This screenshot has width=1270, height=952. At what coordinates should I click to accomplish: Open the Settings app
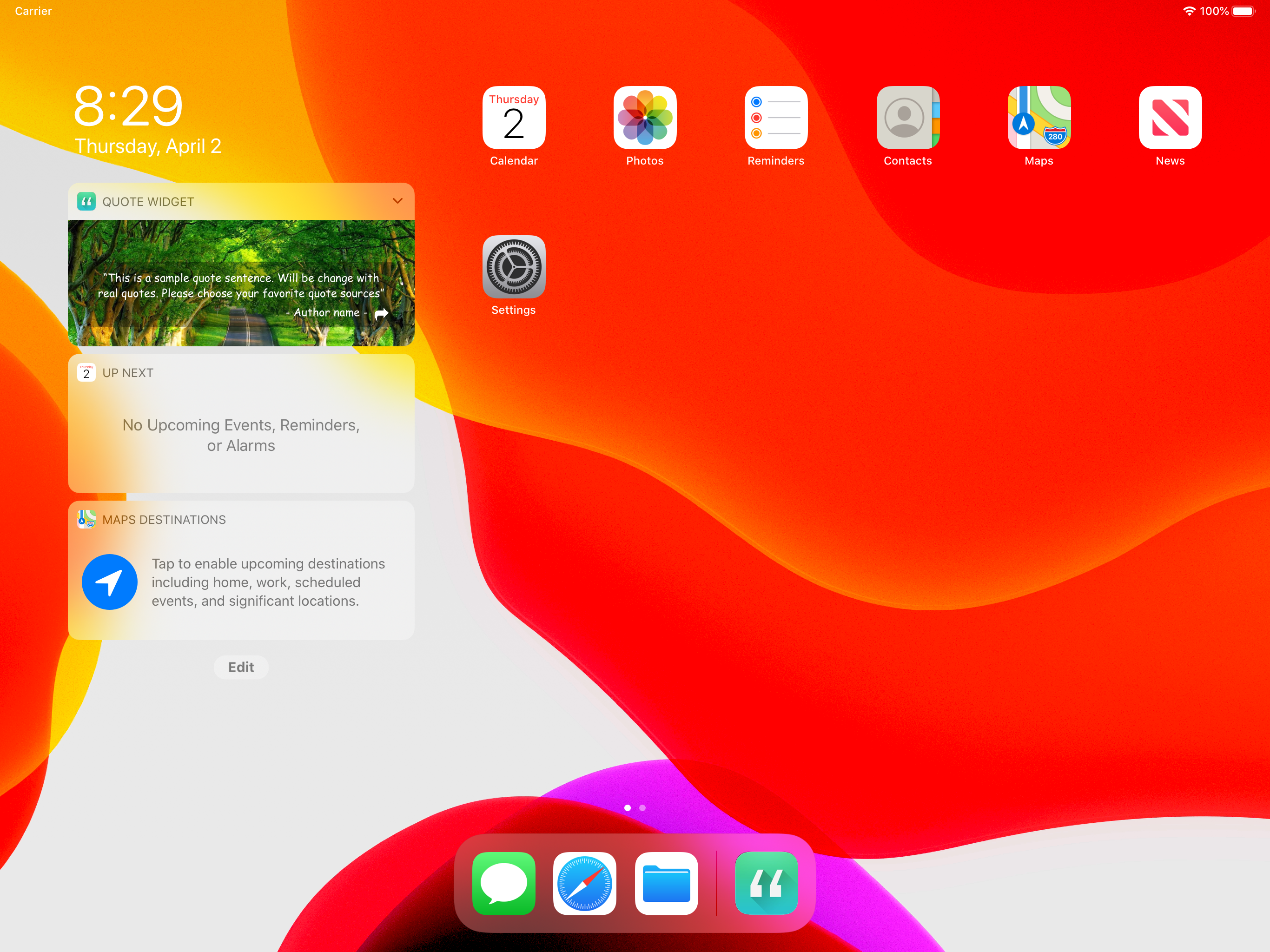pyautogui.click(x=514, y=267)
